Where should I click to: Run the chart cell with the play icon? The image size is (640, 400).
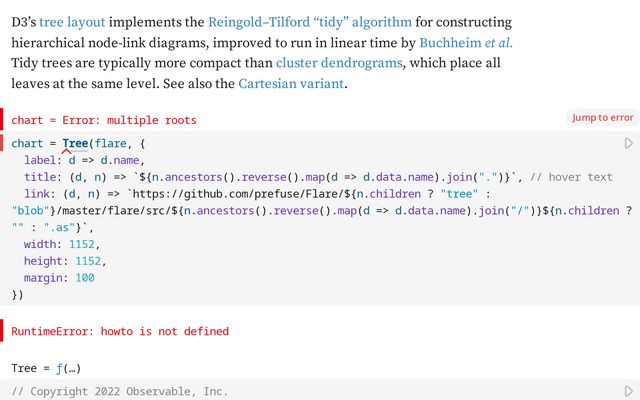pos(629,144)
